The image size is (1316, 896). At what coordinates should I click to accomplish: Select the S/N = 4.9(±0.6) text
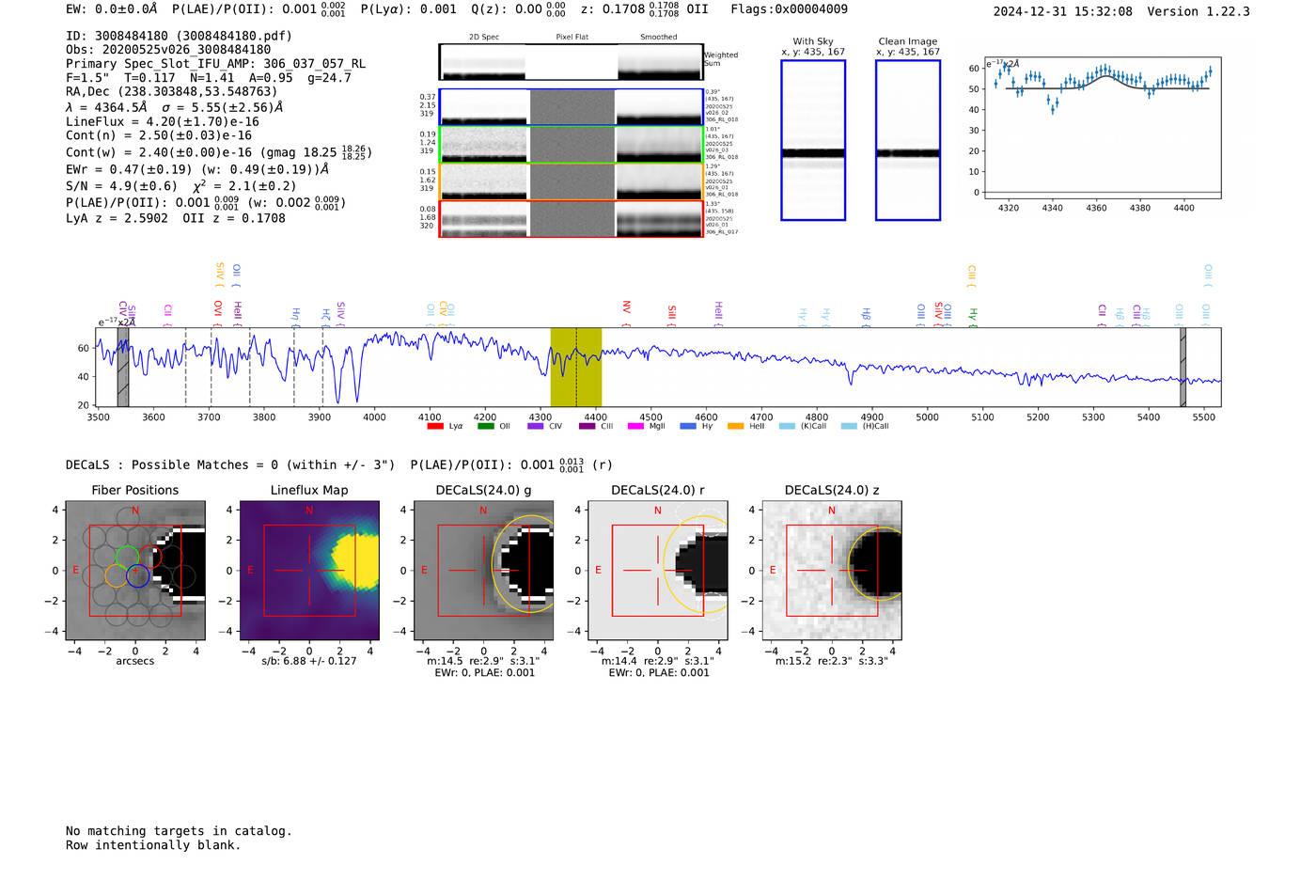[121, 186]
